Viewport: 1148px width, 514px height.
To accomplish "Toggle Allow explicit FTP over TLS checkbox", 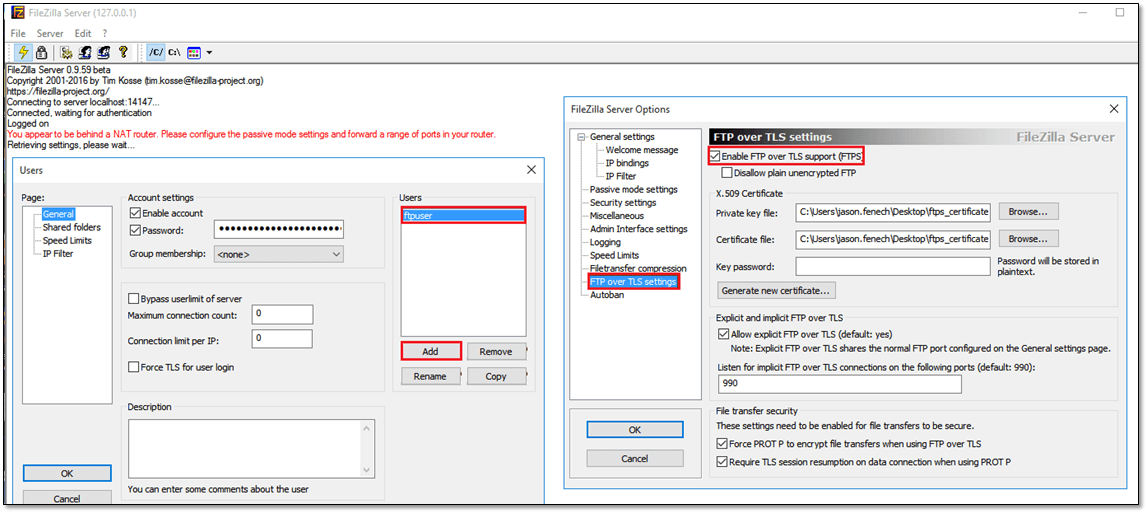I will tap(724, 334).
